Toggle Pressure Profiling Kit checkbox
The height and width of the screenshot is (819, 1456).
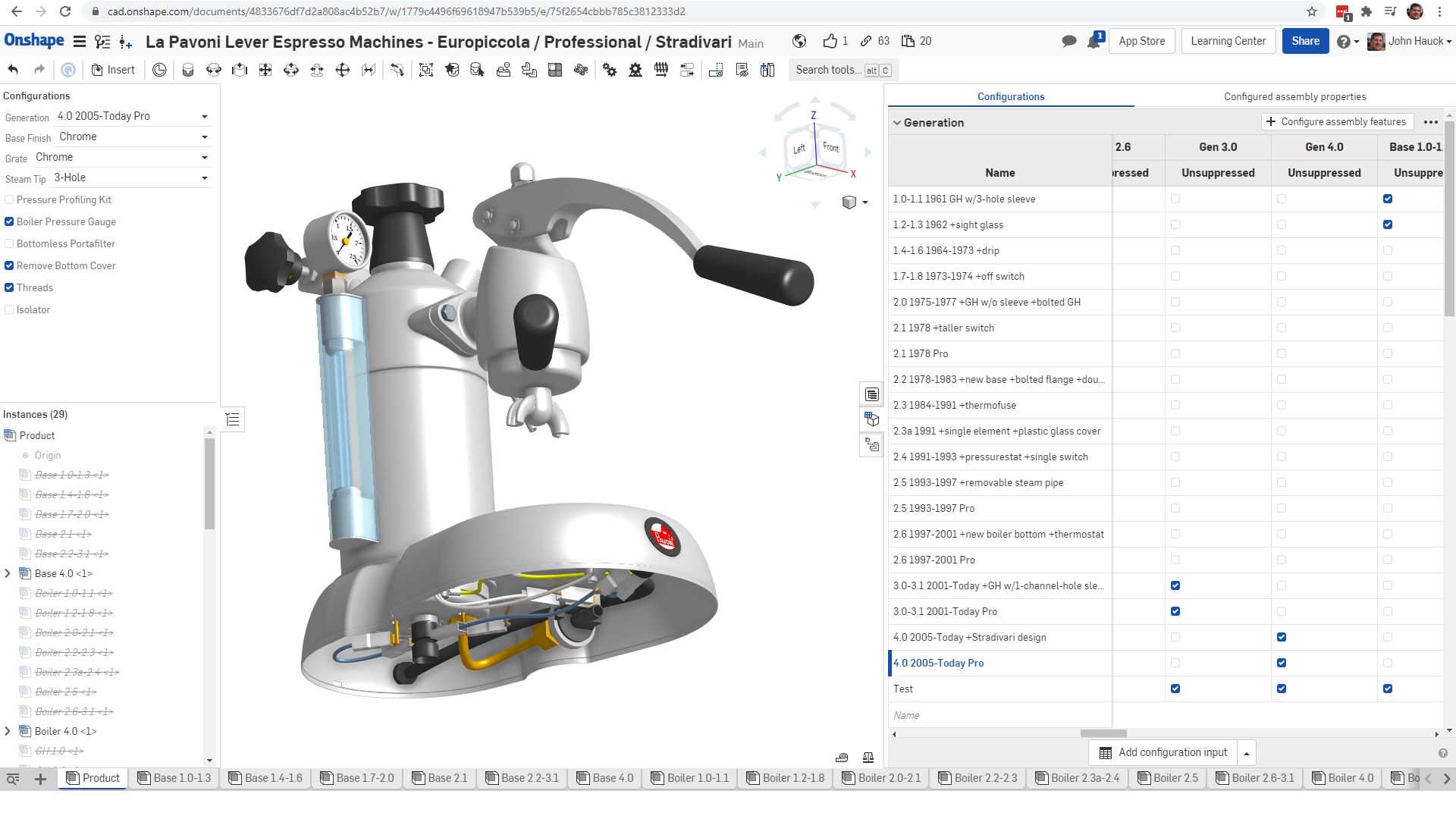click(x=9, y=199)
